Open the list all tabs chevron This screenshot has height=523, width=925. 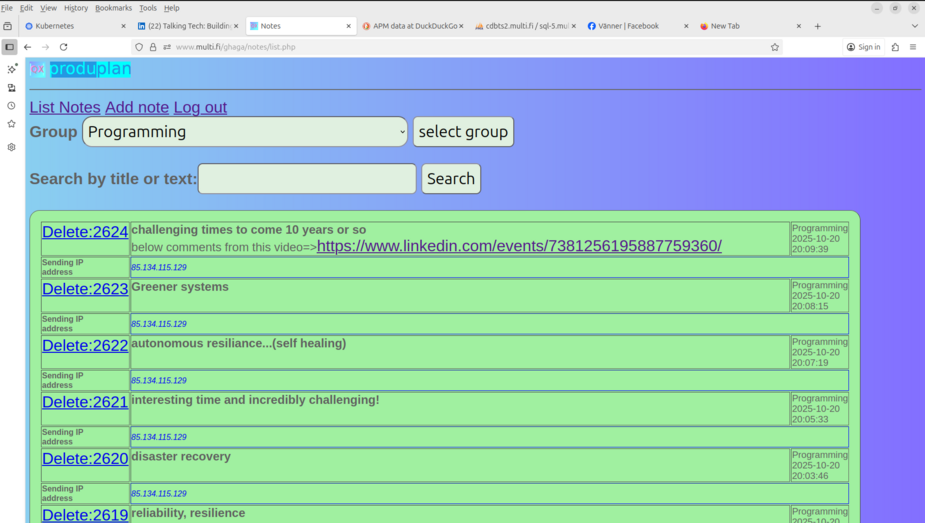pyautogui.click(x=914, y=26)
